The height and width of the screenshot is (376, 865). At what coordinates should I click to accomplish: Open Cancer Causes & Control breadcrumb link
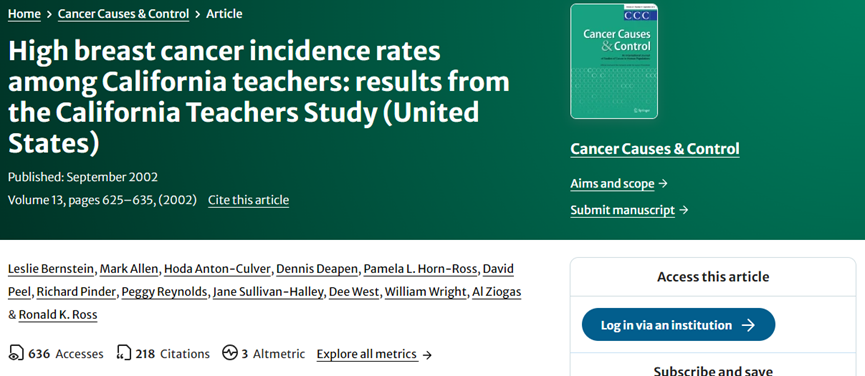point(124,14)
